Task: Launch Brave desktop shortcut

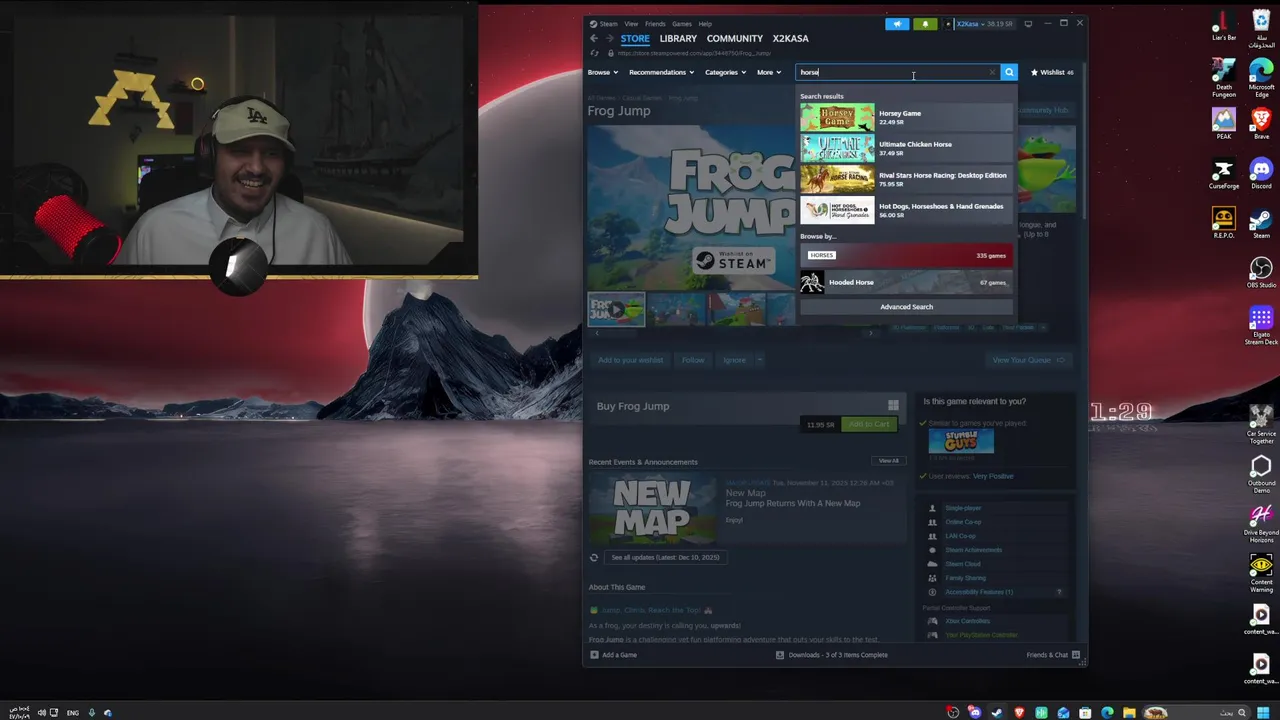Action: pyautogui.click(x=1261, y=124)
